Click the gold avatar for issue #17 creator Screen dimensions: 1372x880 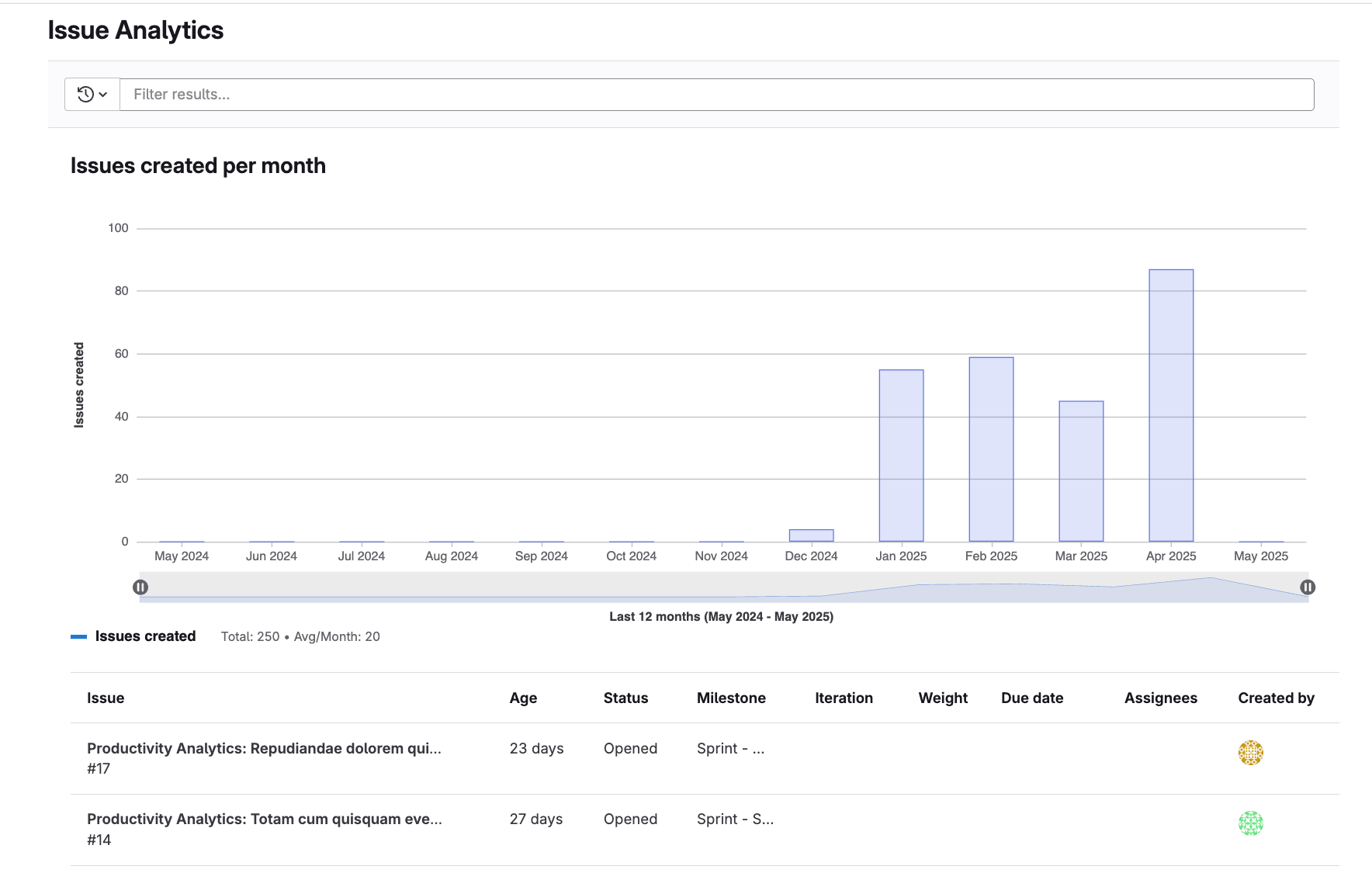tap(1249, 753)
